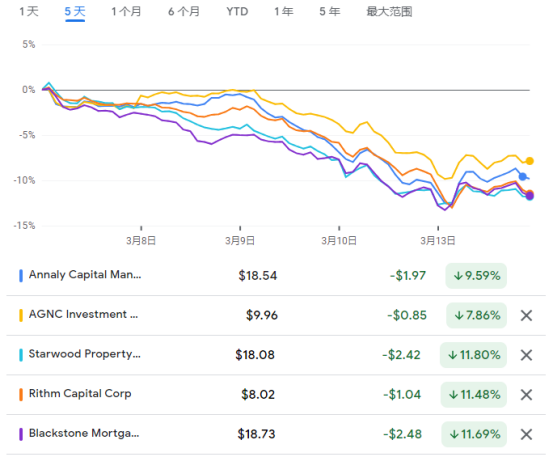Open AGNC Investment stock name
The width and height of the screenshot is (554, 458).
[83, 314]
